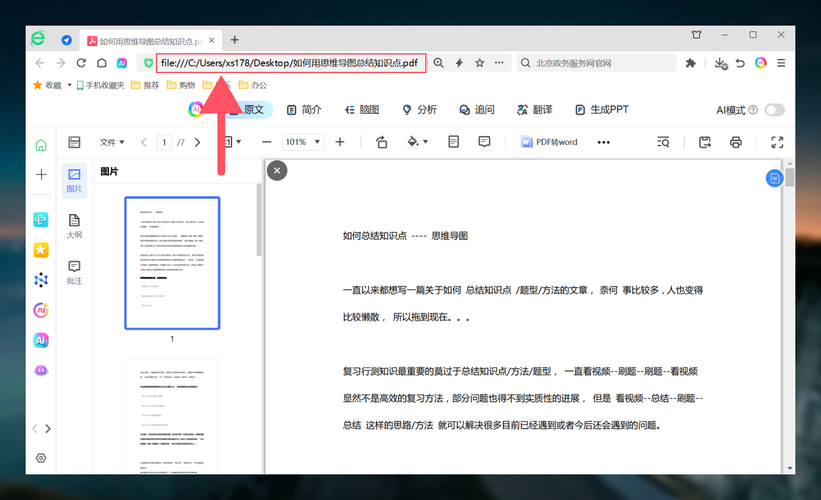
Task: Click the 北京政务服务网官网 search box
Action: point(597,63)
